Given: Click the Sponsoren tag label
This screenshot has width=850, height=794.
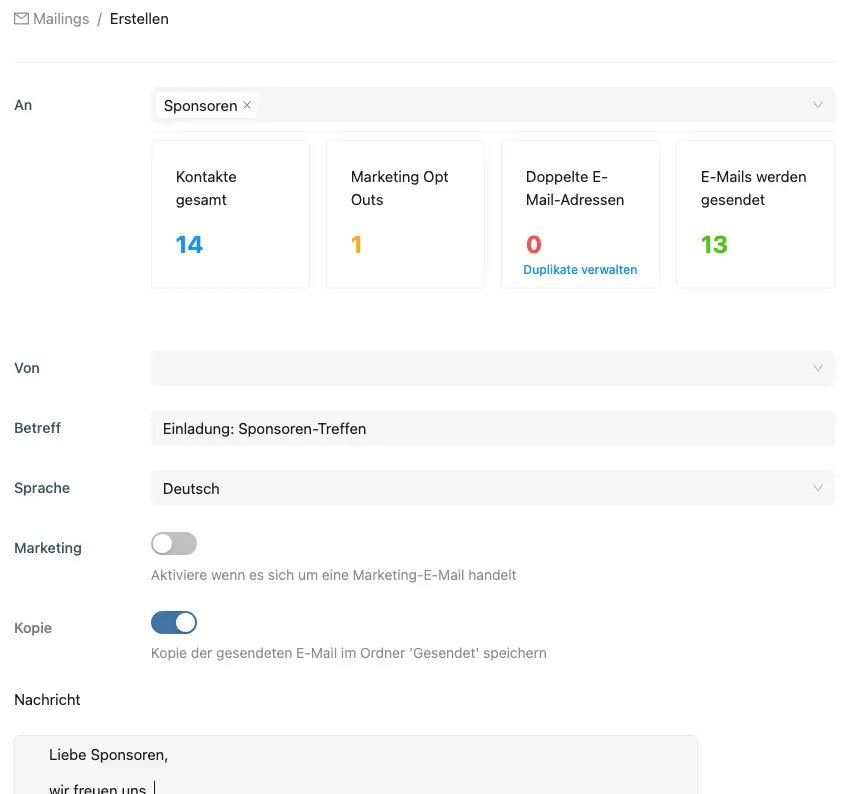Looking at the screenshot, I should (x=200, y=106).
